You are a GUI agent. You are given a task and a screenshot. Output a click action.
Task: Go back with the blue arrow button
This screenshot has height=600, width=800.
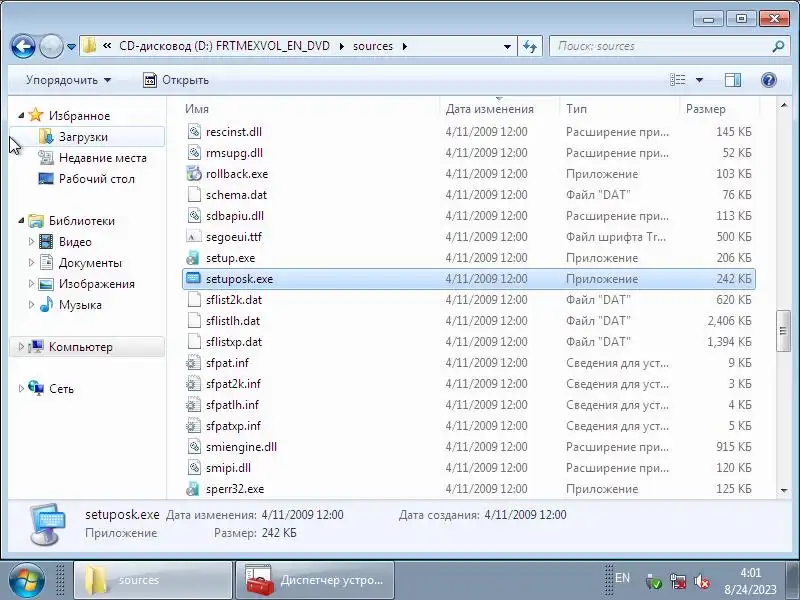click(23, 47)
